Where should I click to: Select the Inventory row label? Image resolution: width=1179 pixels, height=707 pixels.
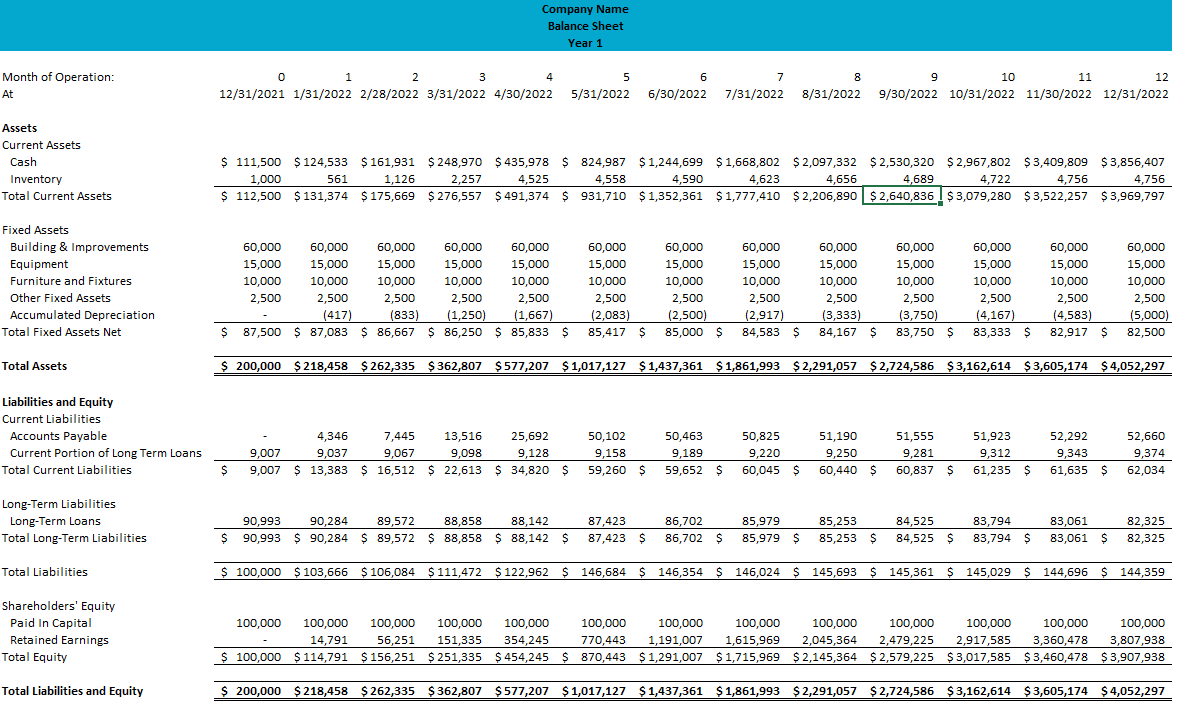tap(36, 179)
